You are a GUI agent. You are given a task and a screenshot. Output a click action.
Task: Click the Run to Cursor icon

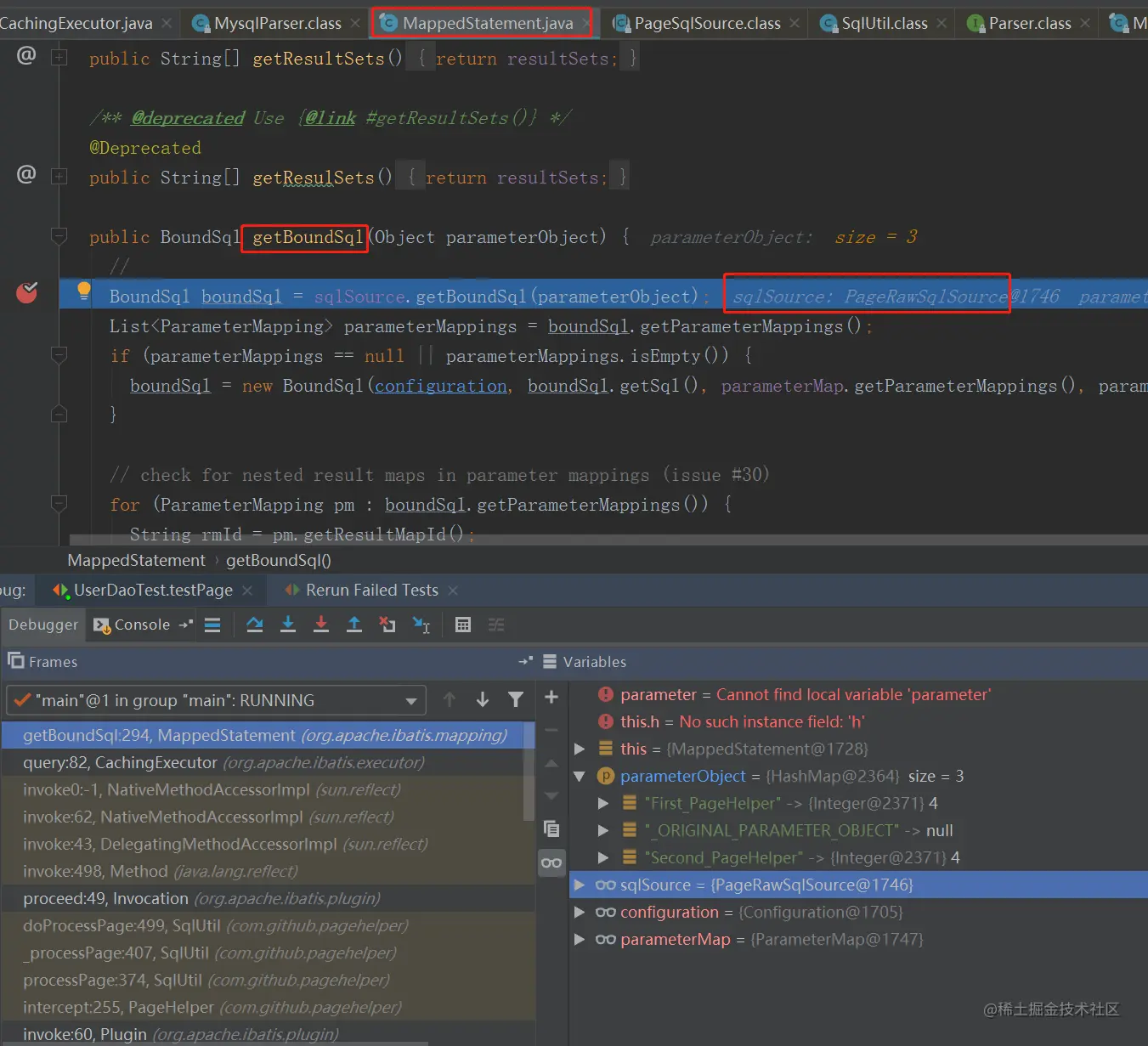421,625
